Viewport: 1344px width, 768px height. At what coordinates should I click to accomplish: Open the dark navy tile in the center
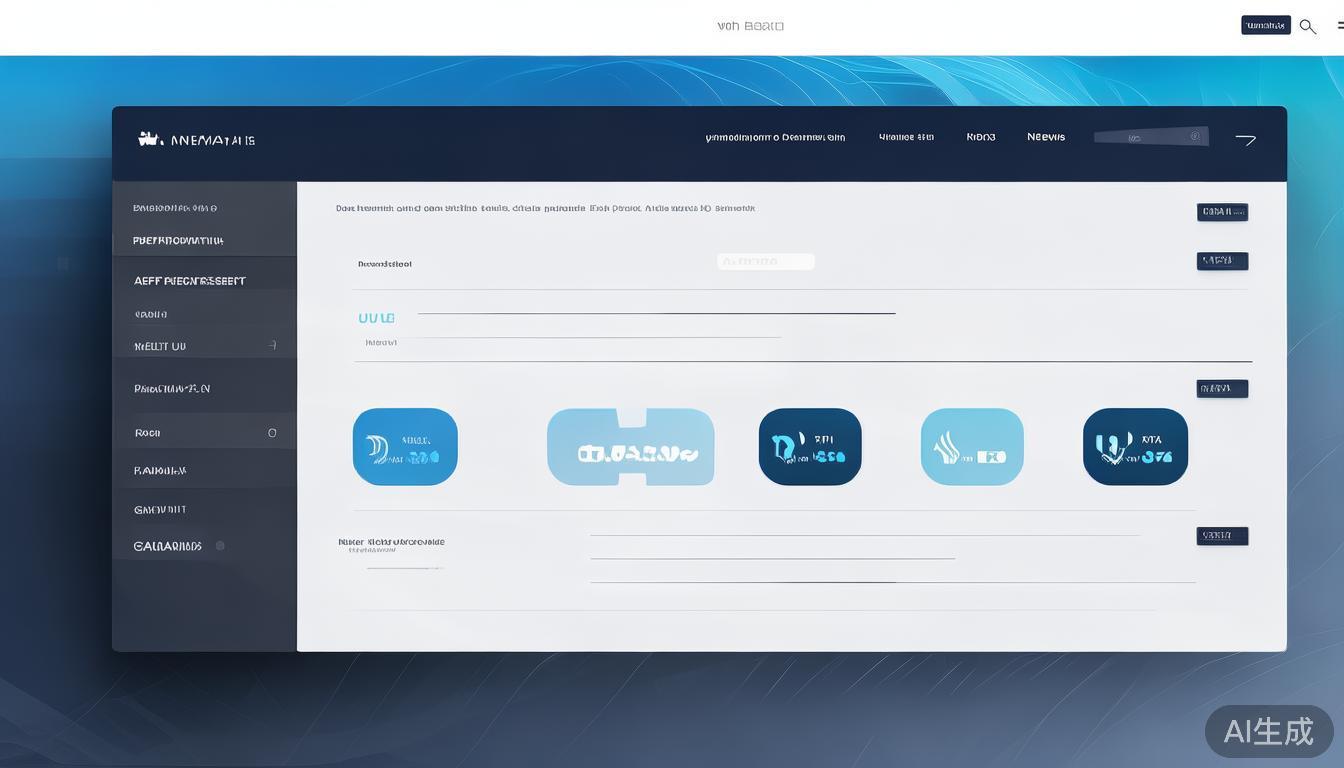(x=810, y=447)
